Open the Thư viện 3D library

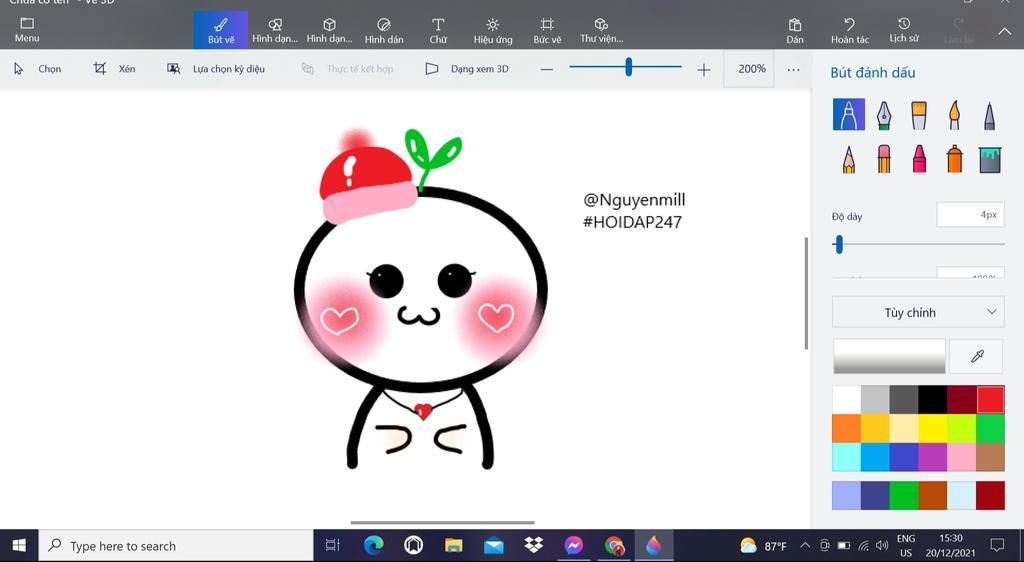tap(601, 30)
